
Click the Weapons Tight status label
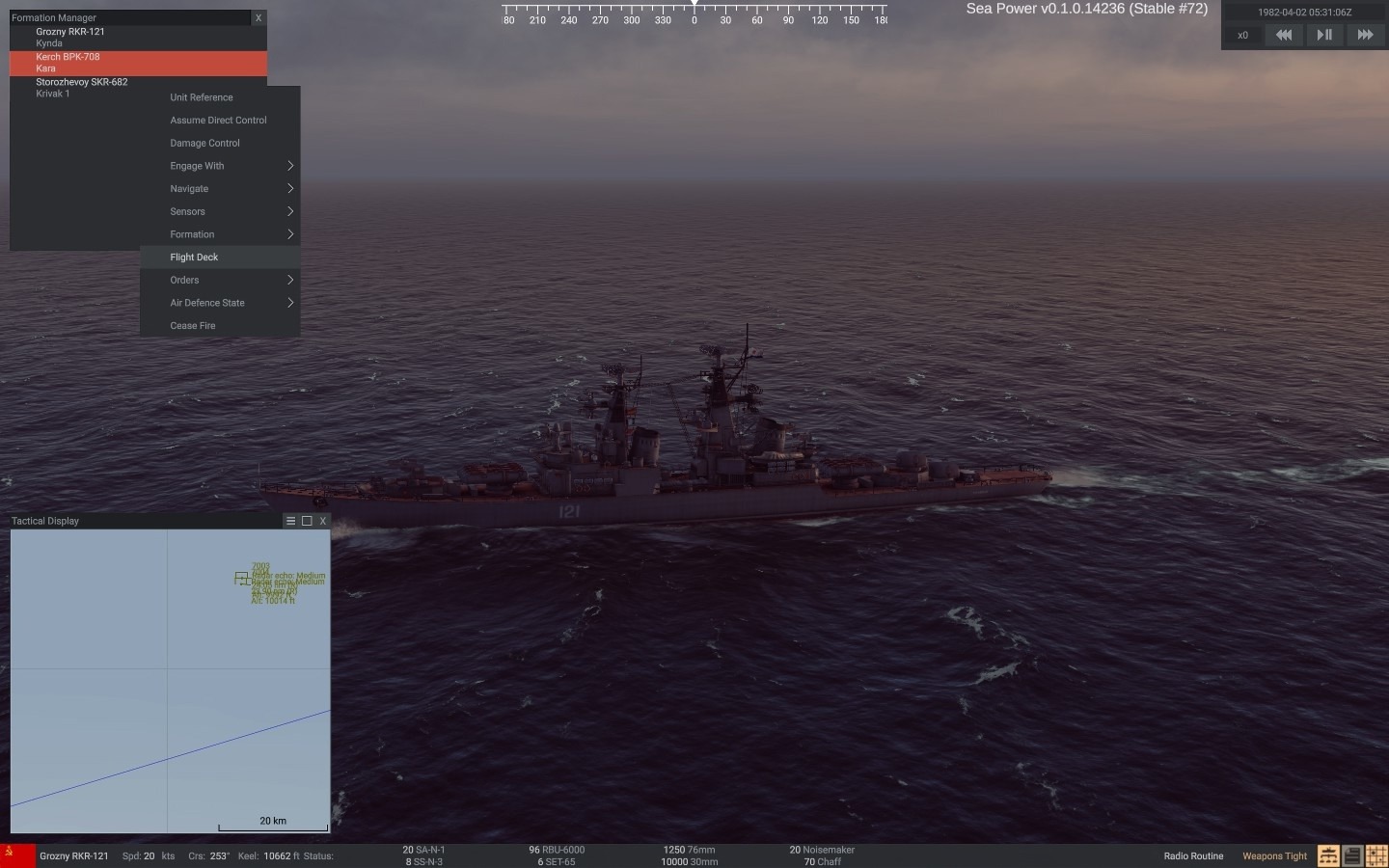coord(1274,855)
